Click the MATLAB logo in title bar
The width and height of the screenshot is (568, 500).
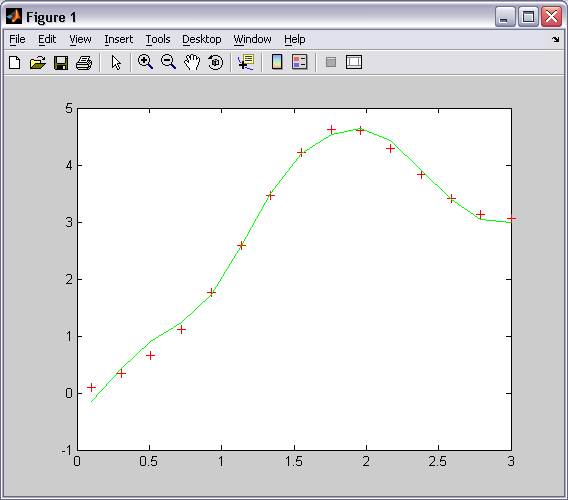[x=14, y=17]
